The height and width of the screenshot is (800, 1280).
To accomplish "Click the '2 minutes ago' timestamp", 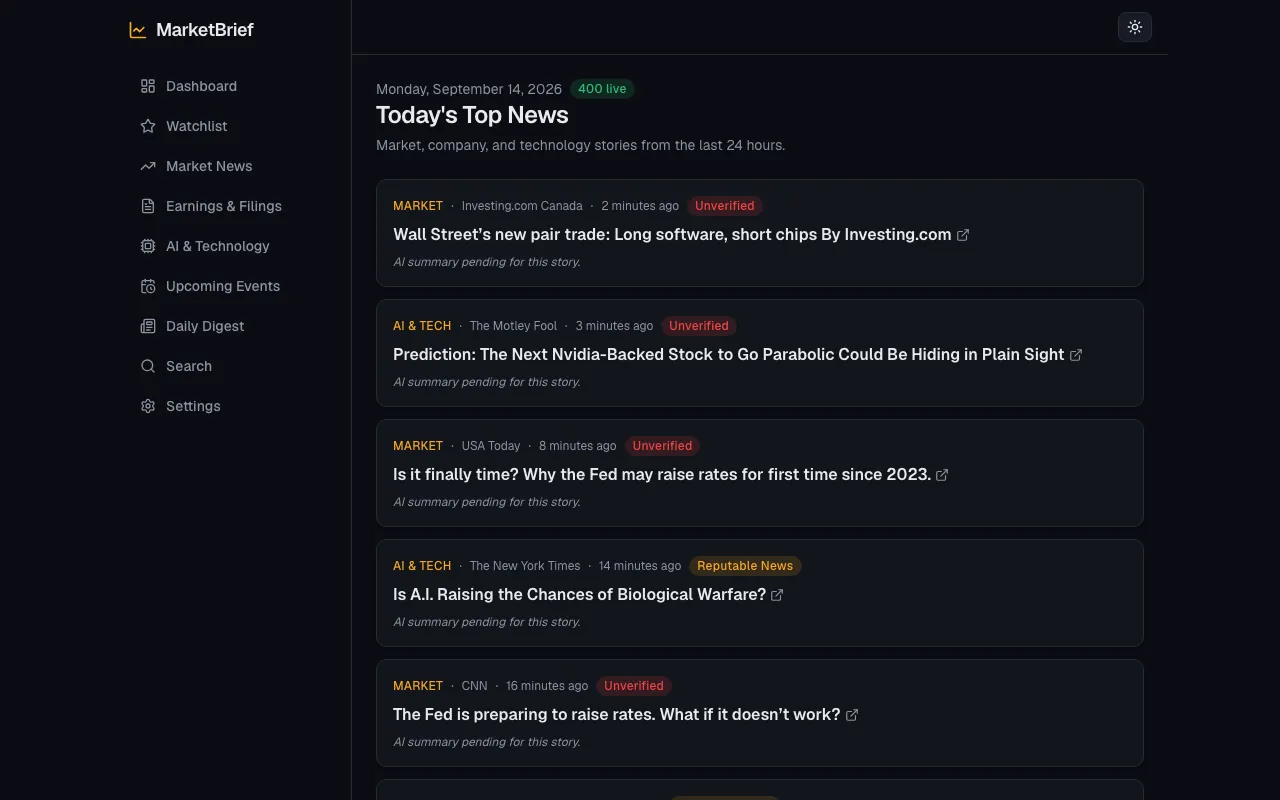I will click(x=640, y=206).
